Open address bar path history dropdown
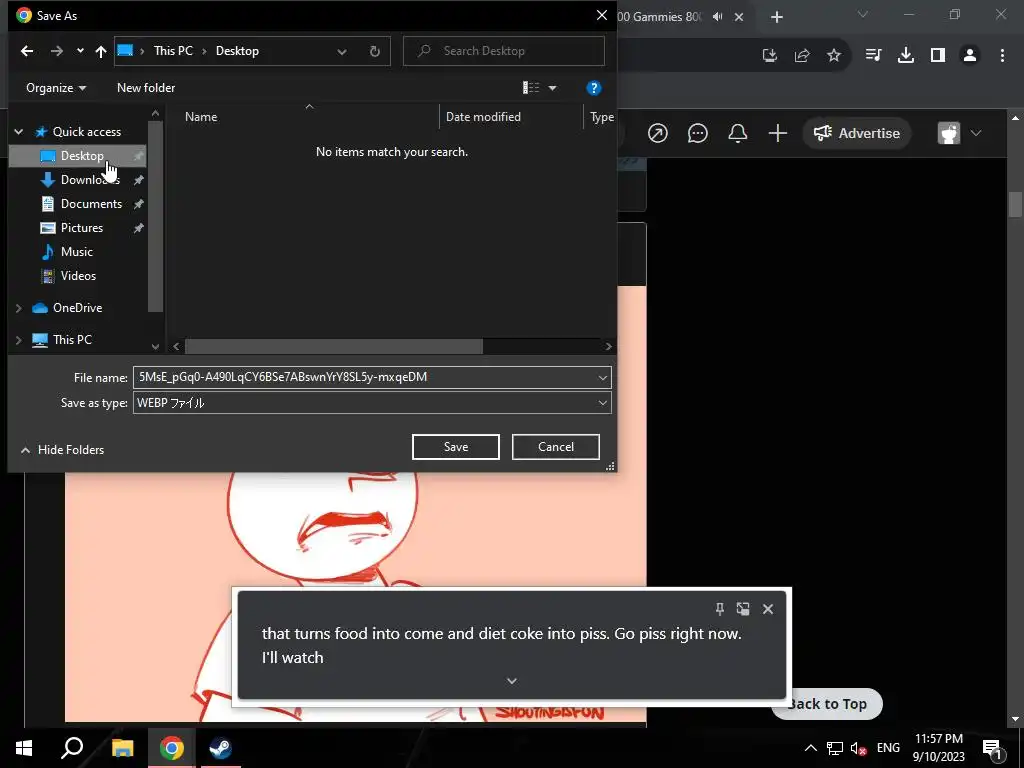Screen dimensions: 1024x768 [342, 52]
